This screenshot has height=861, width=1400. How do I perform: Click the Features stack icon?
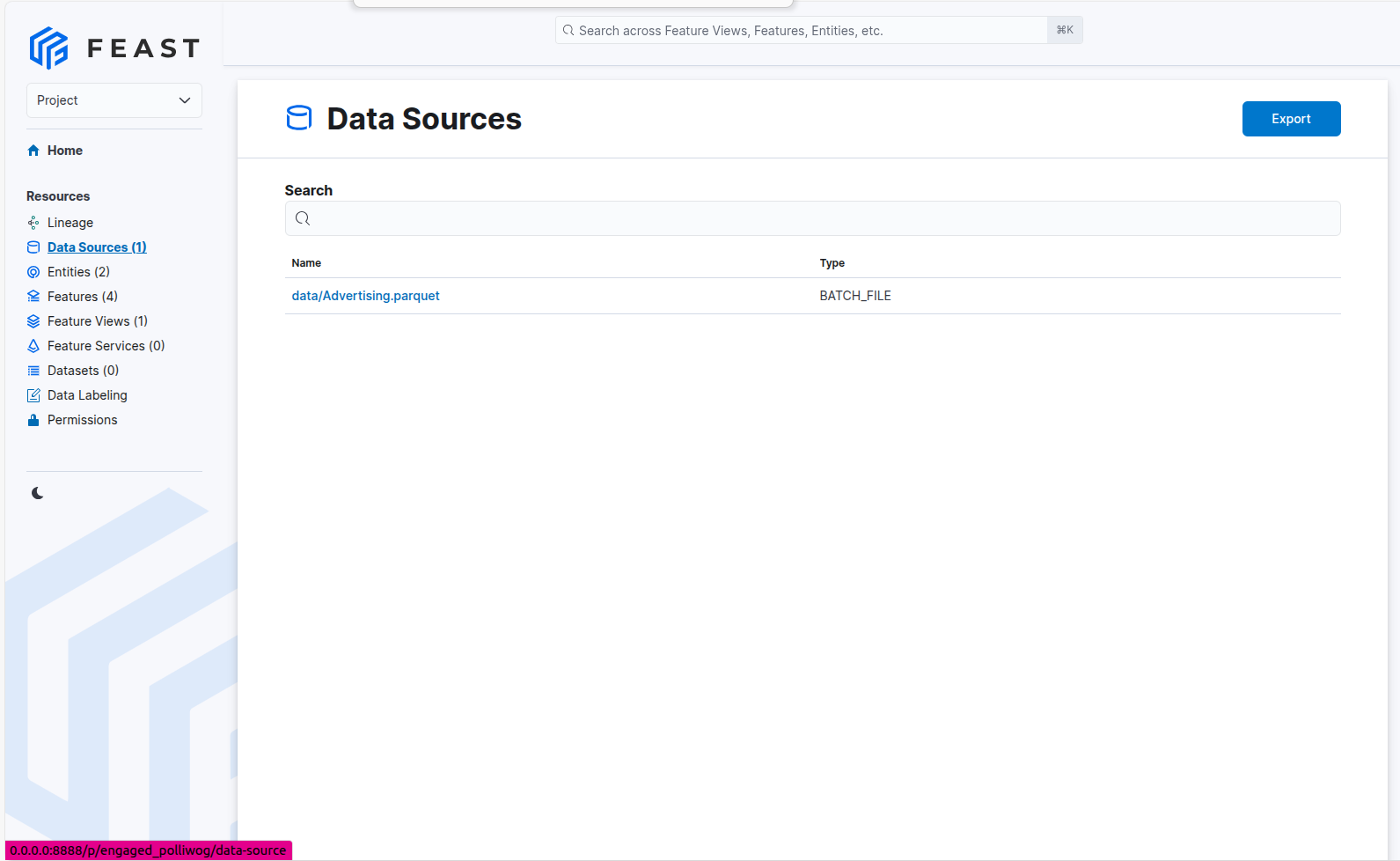(33, 297)
